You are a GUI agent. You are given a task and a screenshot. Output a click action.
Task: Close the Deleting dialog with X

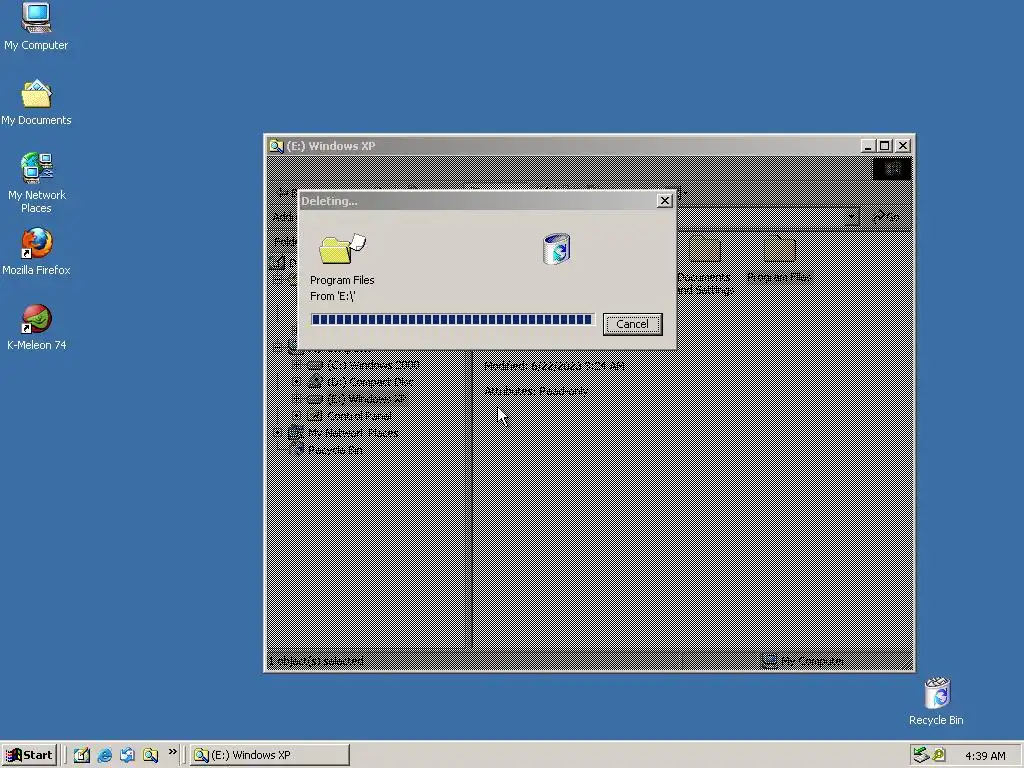664,200
